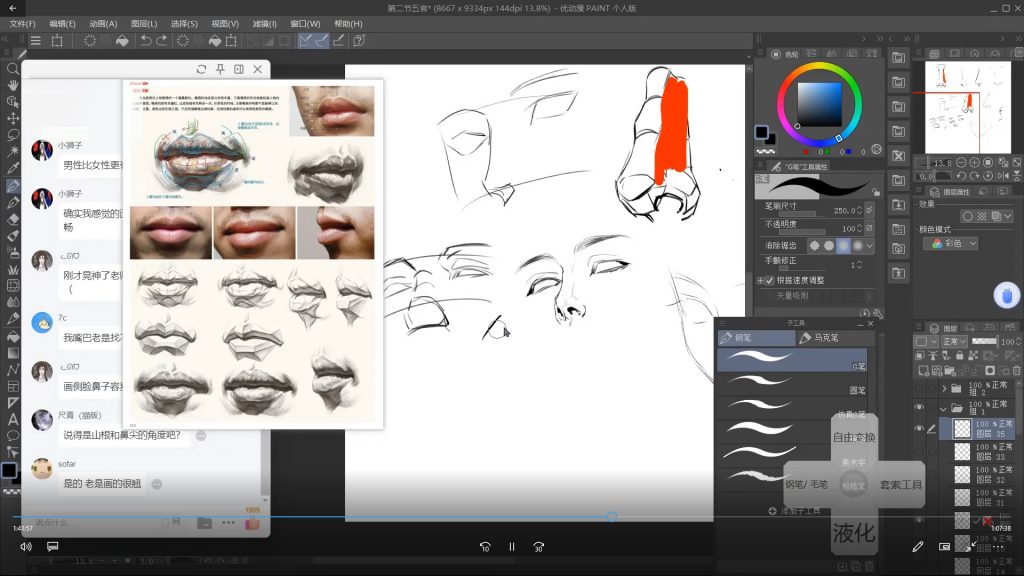The height and width of the screenshot is (576, 1024).
Task: Select the Eraser tool in left toolbar
Action: point(13,219)
